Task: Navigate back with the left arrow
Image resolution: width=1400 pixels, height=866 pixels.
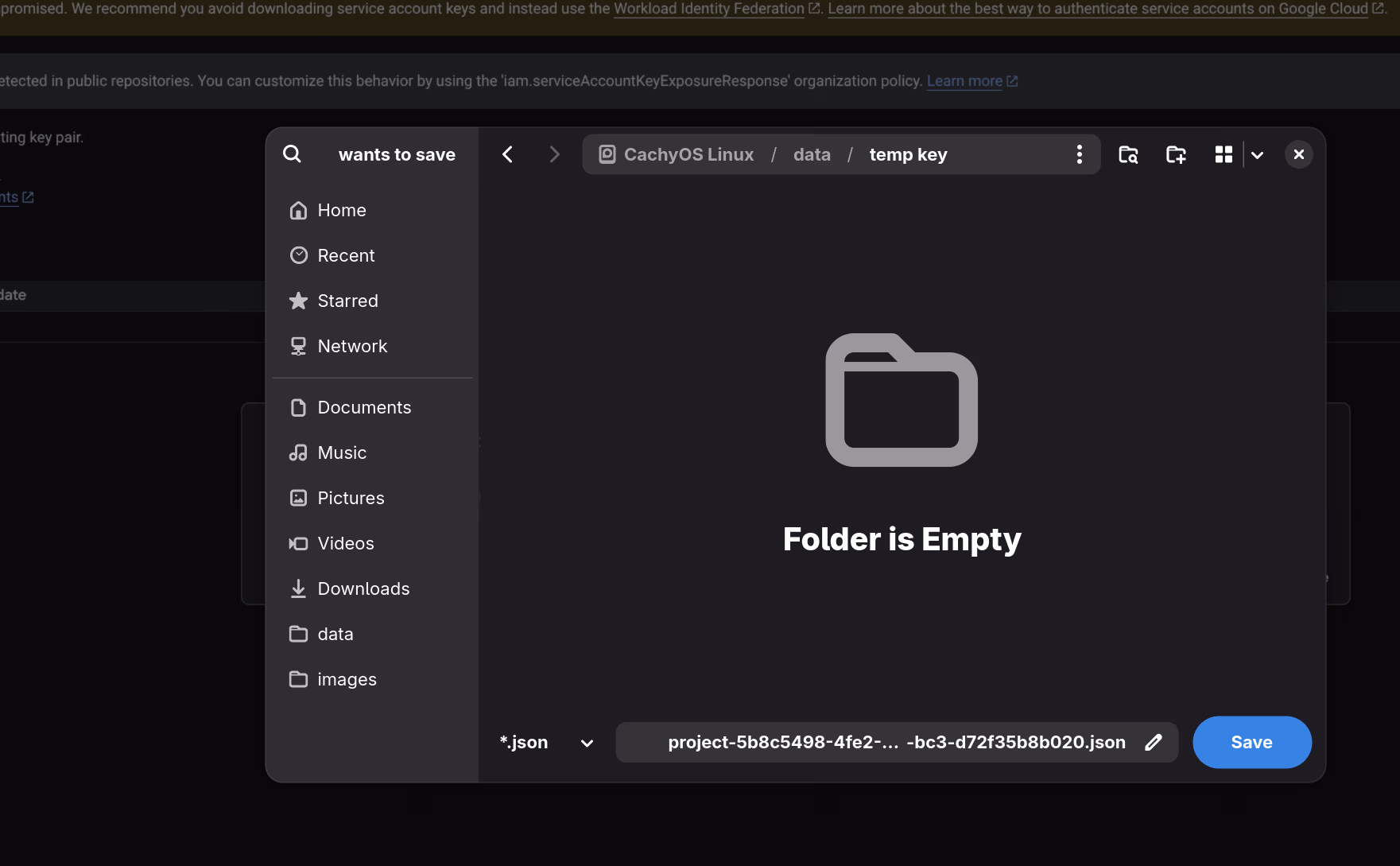Action: (507, 153)
